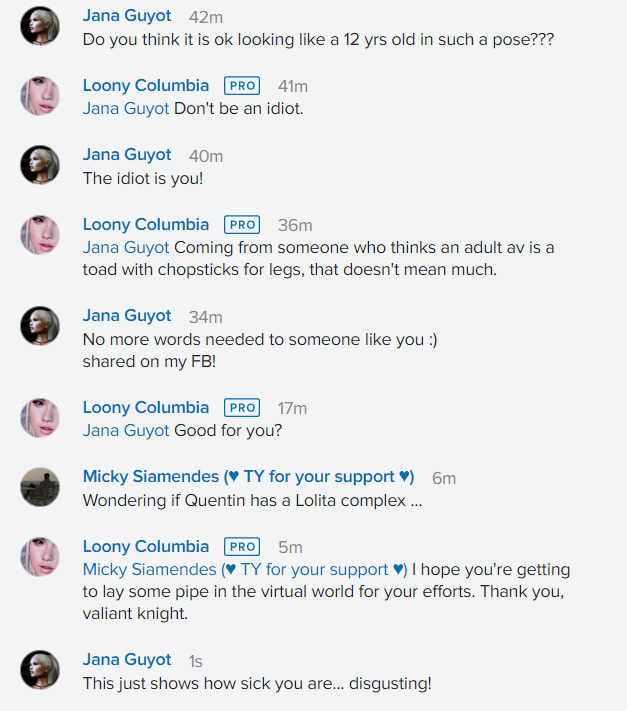Screen dimensions: 627x711
Task: Click the Jana Guyot mention before "Coming from someone"
Action: click(x=126, y=247)
